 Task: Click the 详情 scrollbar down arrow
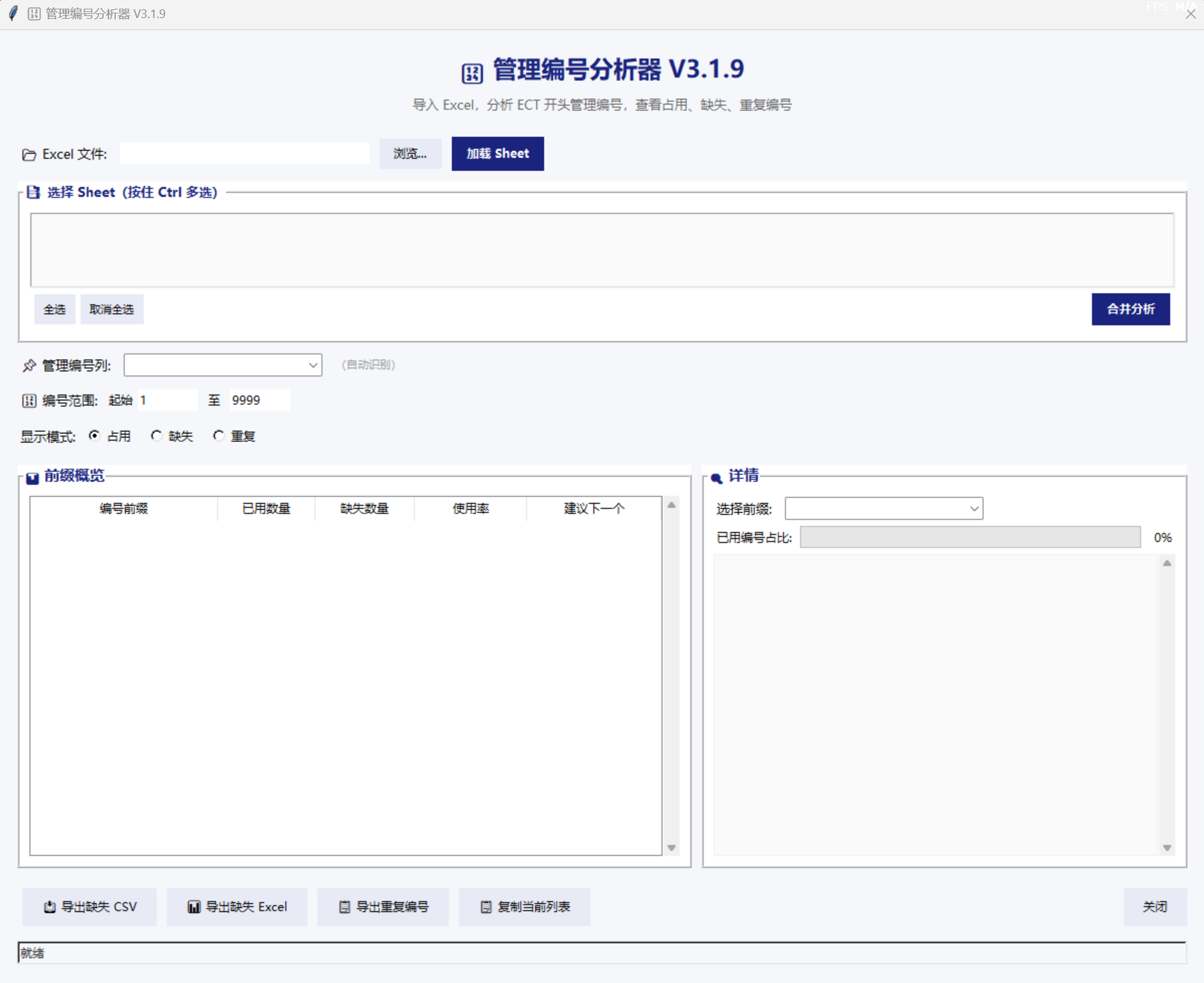click(1167, 848)
